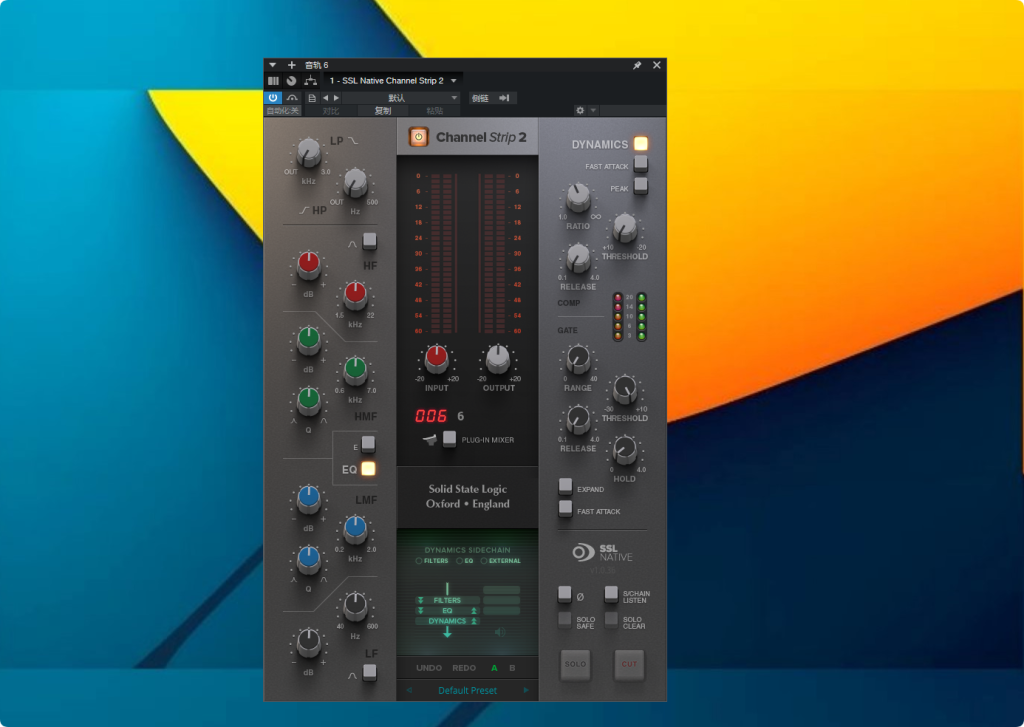Move FILTERS block down in routing
This screenshot has height=727, width=1024.
tap(421, 600)
